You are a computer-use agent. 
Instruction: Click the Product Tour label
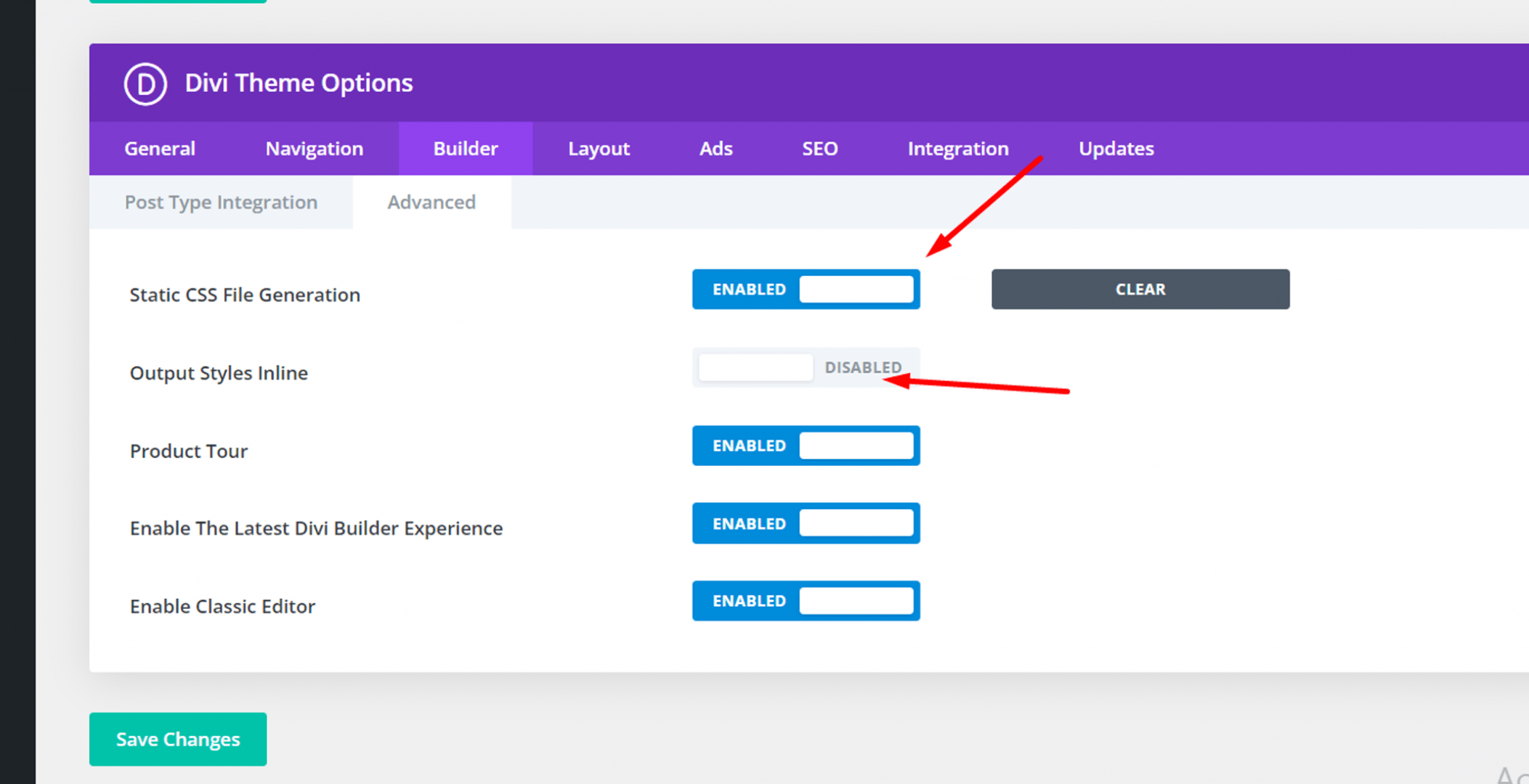click(189, 451)
